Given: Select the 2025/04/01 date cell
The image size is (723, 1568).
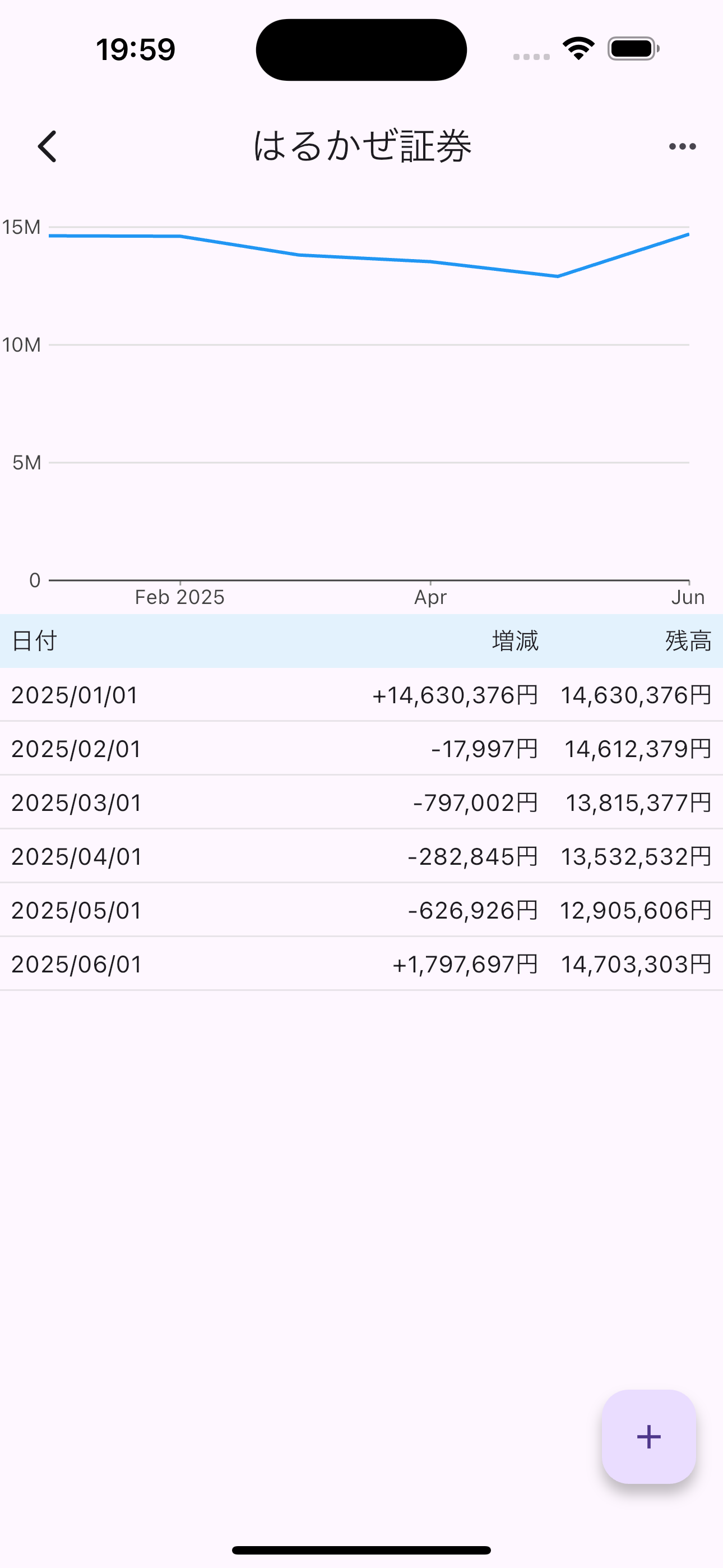Looking at the screenshot, I should tap(76, 856).
